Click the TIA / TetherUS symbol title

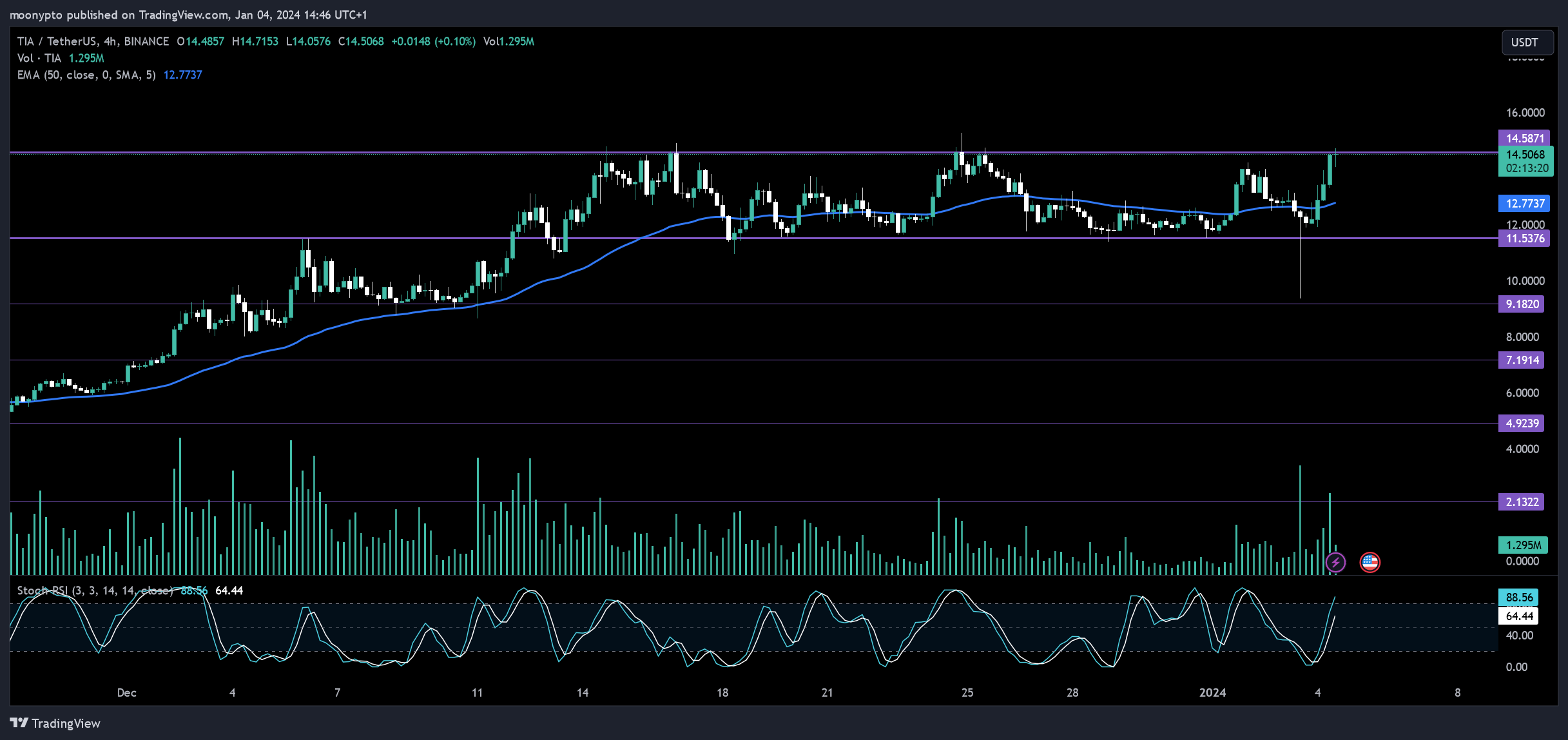coord(93,41)
